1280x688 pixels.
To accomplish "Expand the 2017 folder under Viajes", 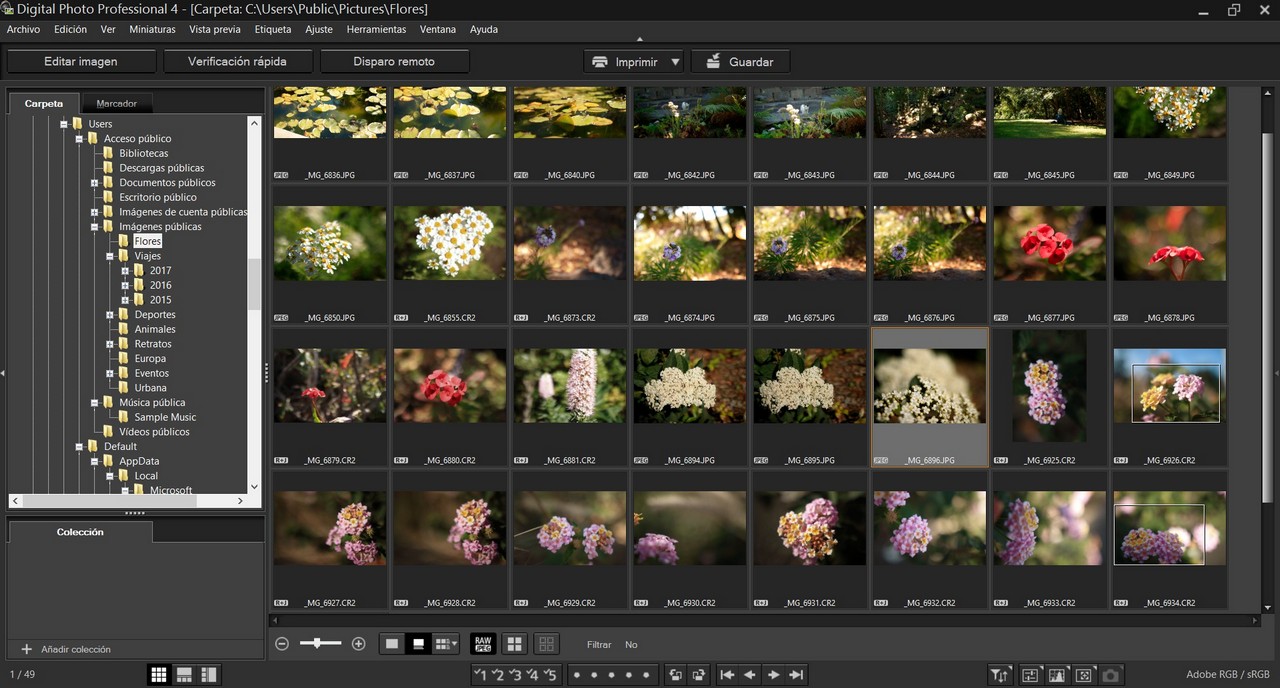I will (125, 271).
